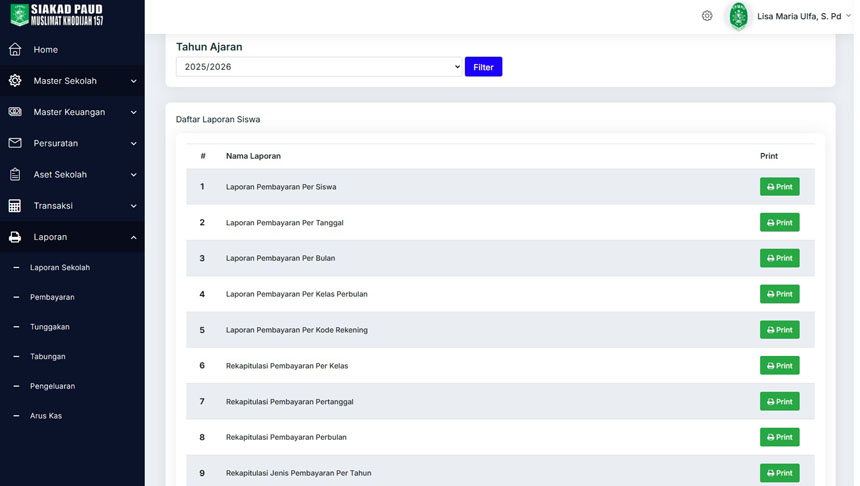
Task: Click the Aset Sekolah clipboard icon
Action: click(x=15, y=175)
